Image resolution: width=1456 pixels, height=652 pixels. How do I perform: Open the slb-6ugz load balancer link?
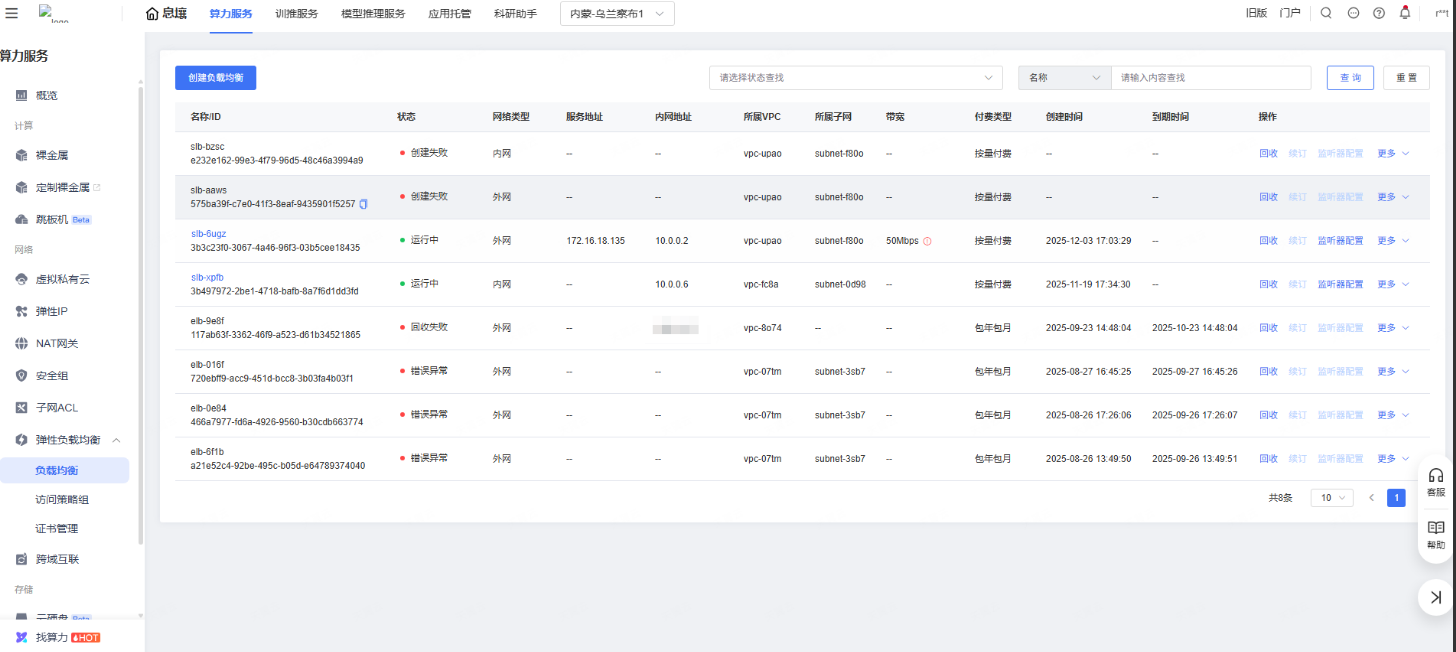coord(208,234)
